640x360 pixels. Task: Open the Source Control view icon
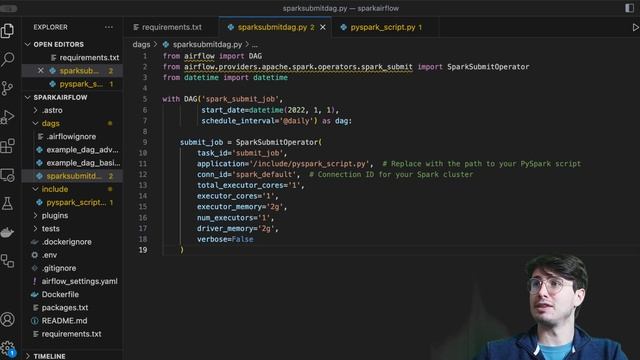[8, 89]
